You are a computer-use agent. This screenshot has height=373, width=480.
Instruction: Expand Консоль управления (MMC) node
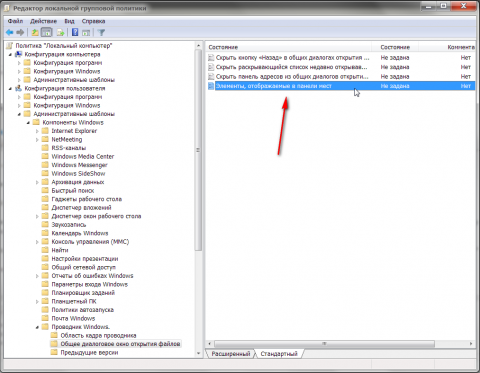(x=37, y=242)
